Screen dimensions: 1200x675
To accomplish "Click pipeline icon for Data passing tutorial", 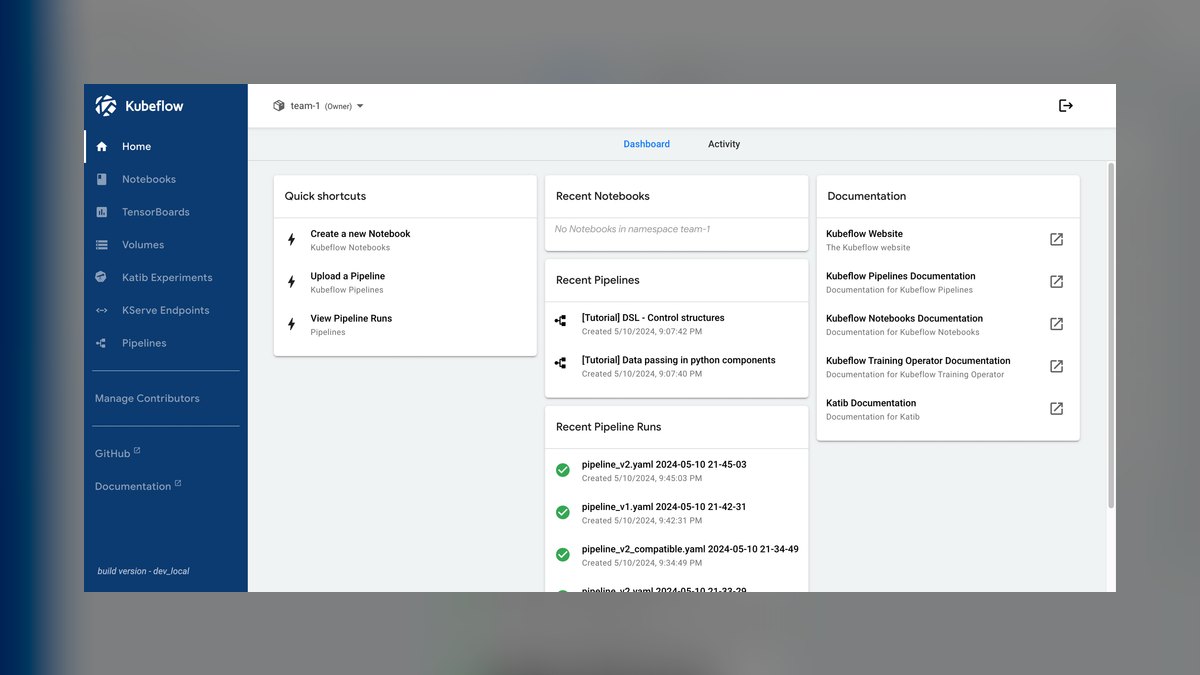I will [x=560, y=363].
